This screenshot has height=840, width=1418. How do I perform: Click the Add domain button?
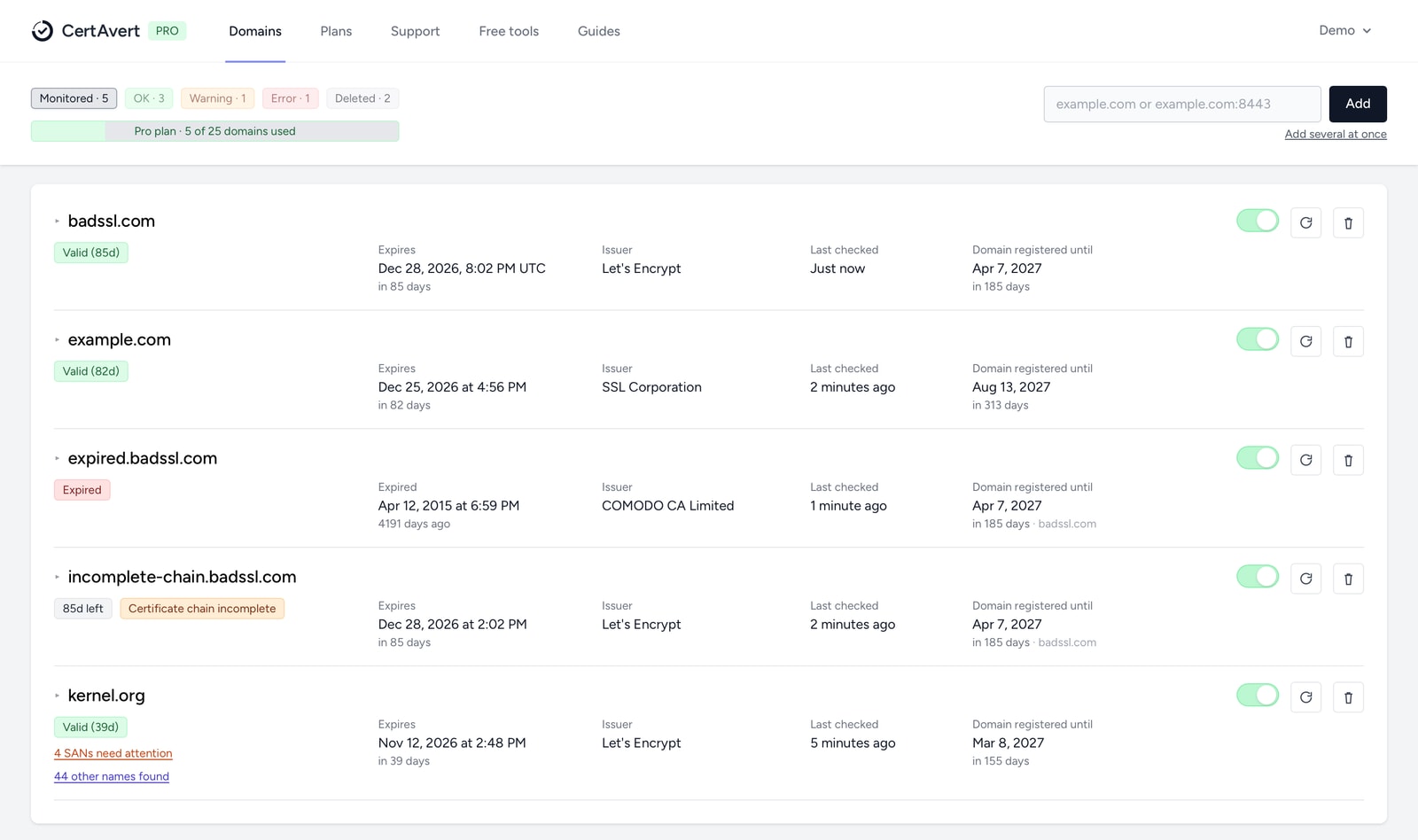[x=1358, y=104]
